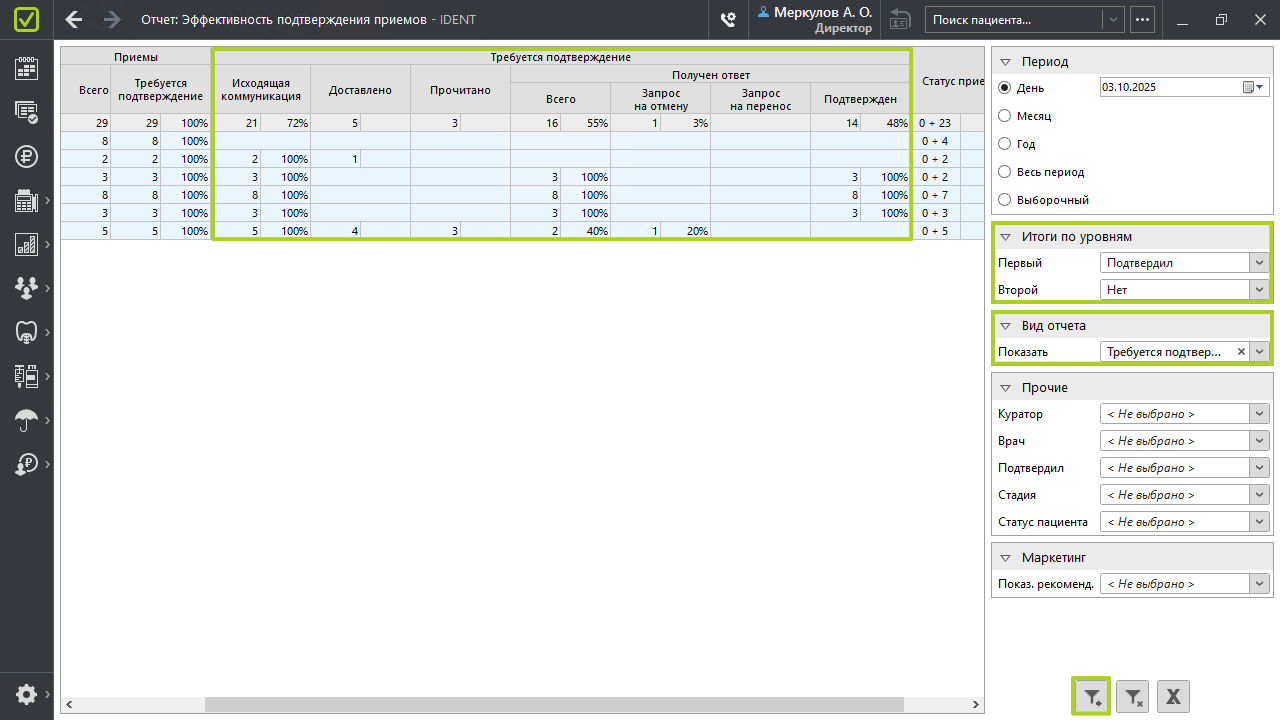This screenshot has height=720, width=1280.
Task: Click the horizontal scrollbar under the table
Action: 553,704
